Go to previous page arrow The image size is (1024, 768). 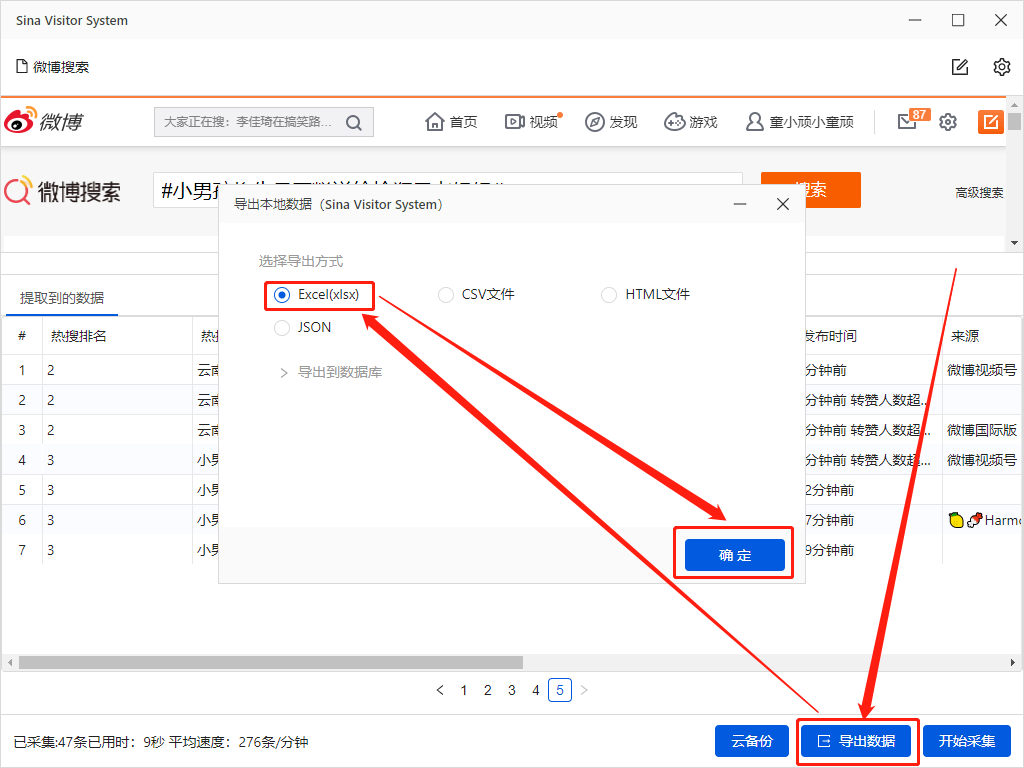point(440,690)
